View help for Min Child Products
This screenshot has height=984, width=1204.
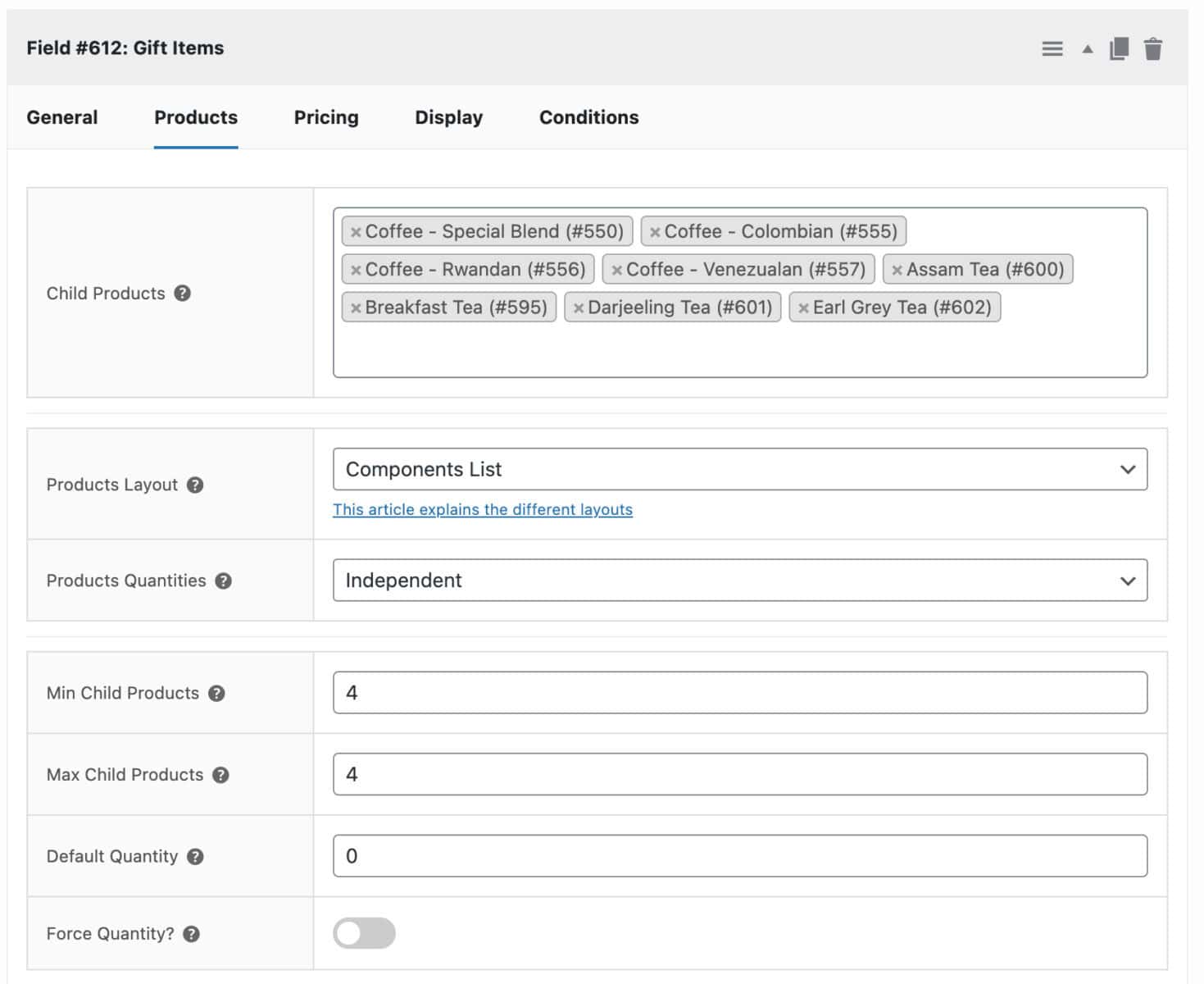pyautogui.click(x=216, y=693)
